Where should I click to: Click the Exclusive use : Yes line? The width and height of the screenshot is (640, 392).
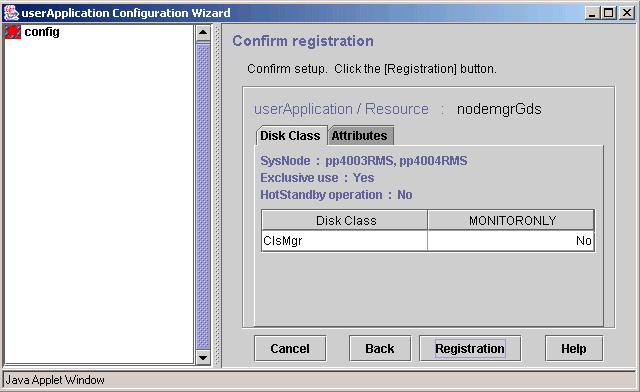(317, 178)
